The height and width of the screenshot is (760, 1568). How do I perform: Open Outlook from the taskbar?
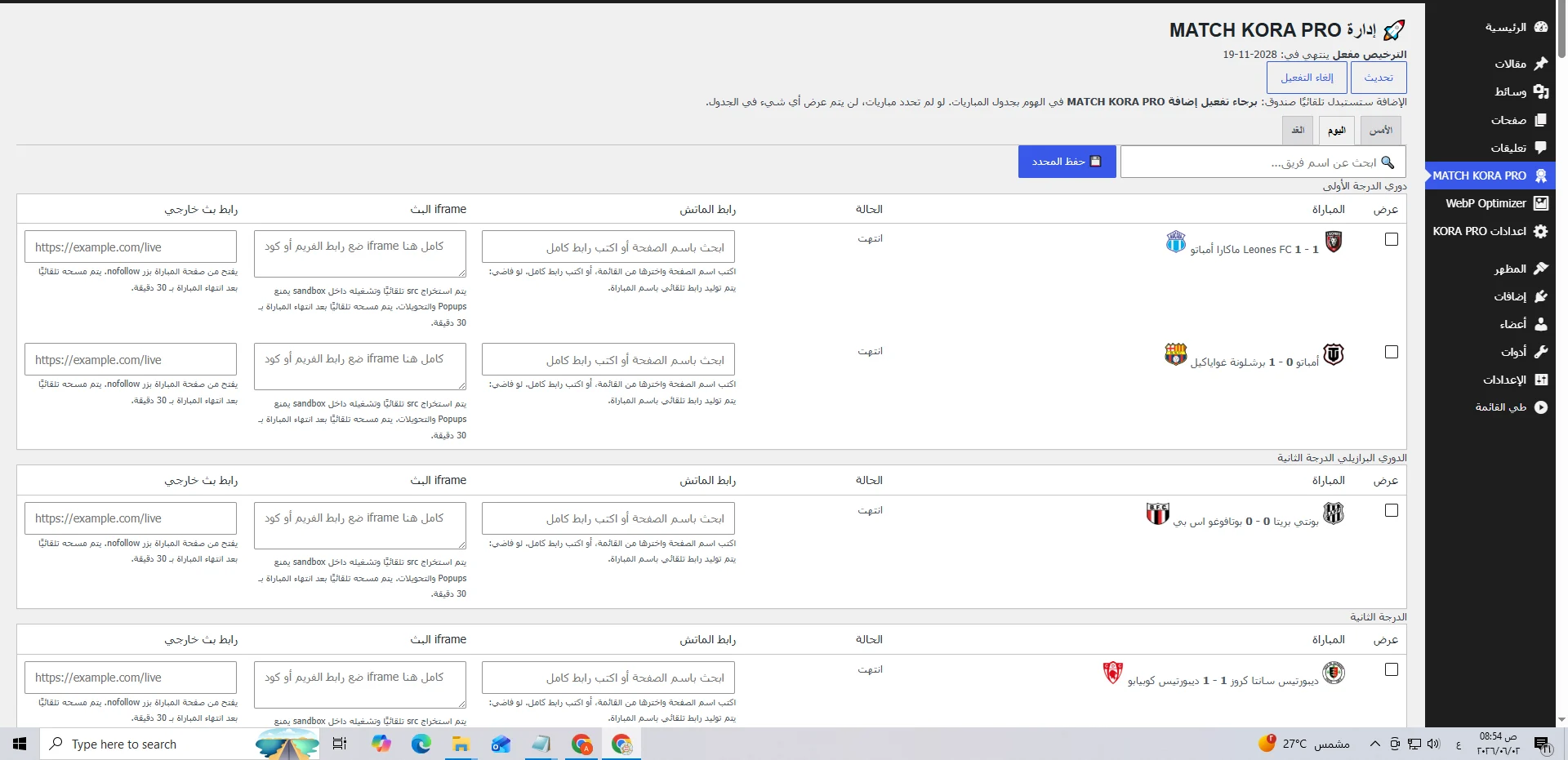coord(501,744)
